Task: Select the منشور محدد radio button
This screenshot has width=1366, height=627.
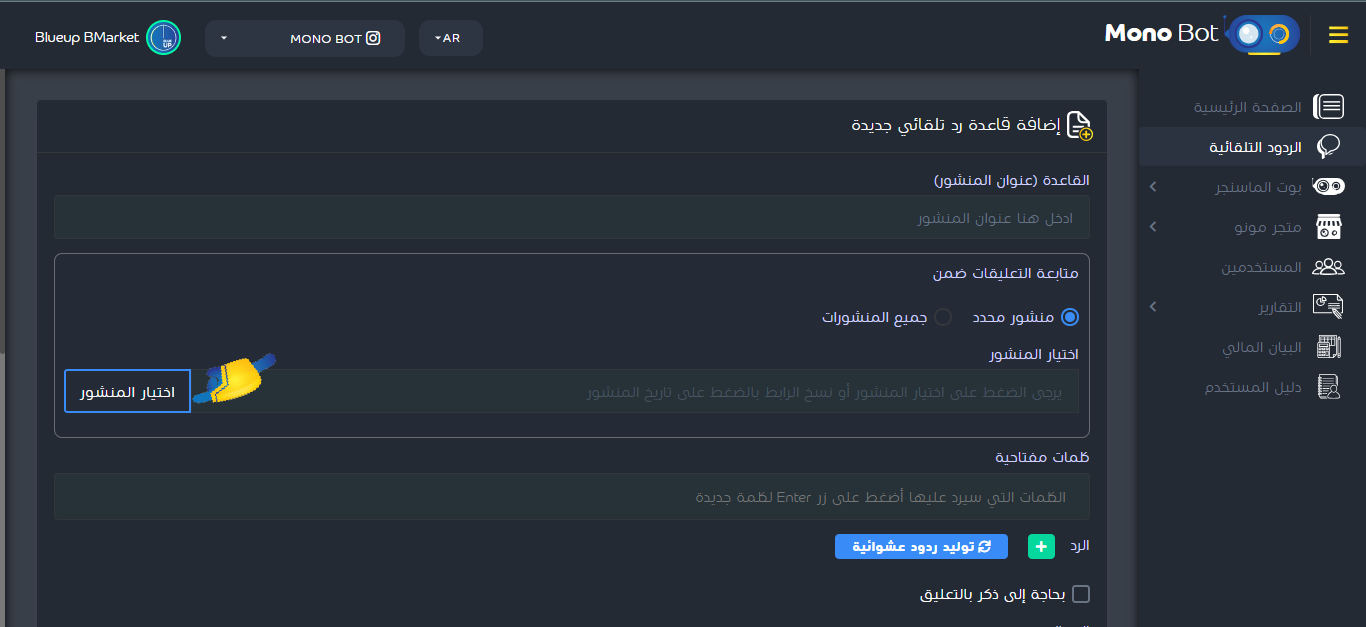Action: point(1070,316)
